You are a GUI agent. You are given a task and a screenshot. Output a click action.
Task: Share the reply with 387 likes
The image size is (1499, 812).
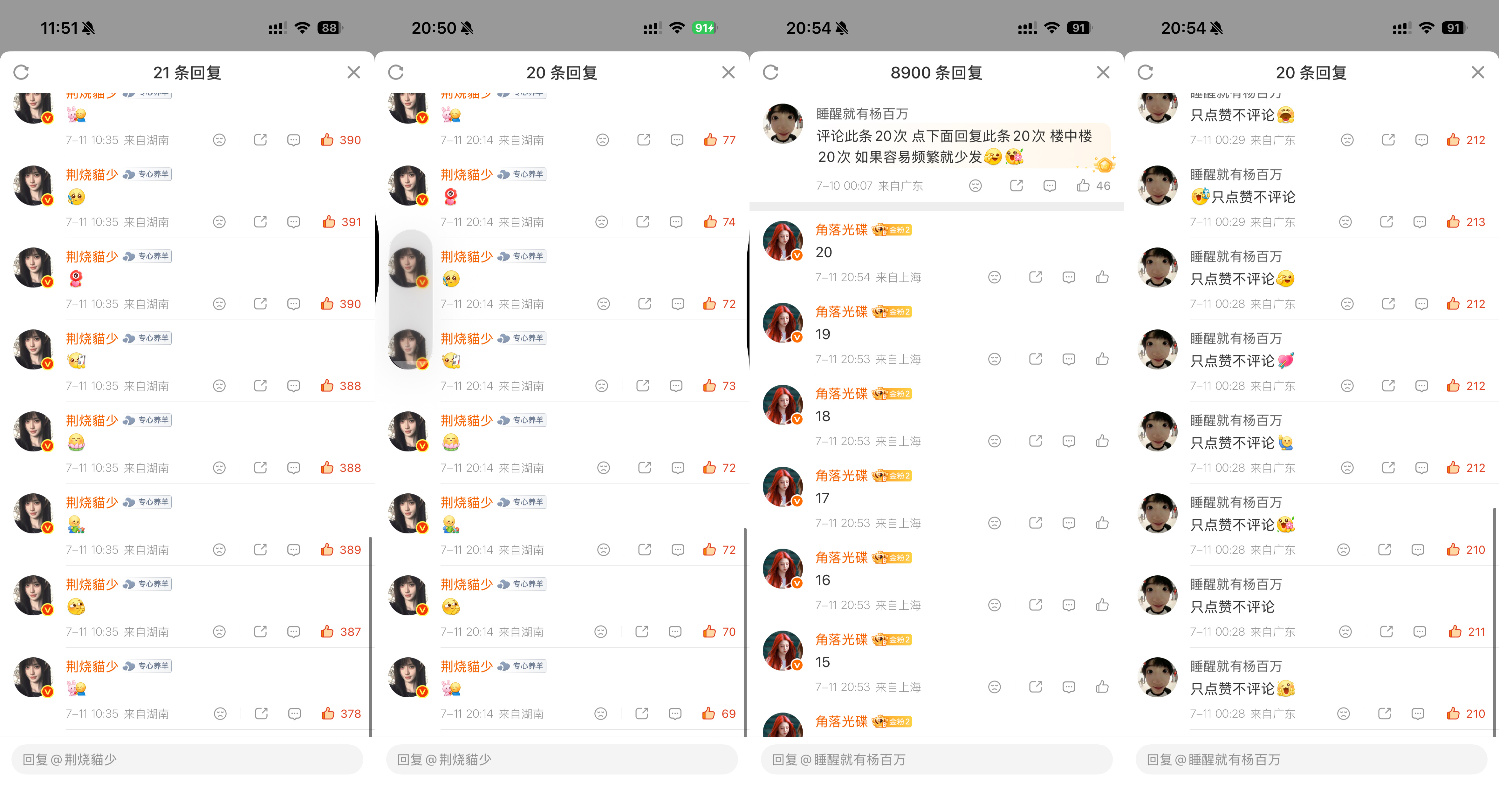[x=260, y=631]
